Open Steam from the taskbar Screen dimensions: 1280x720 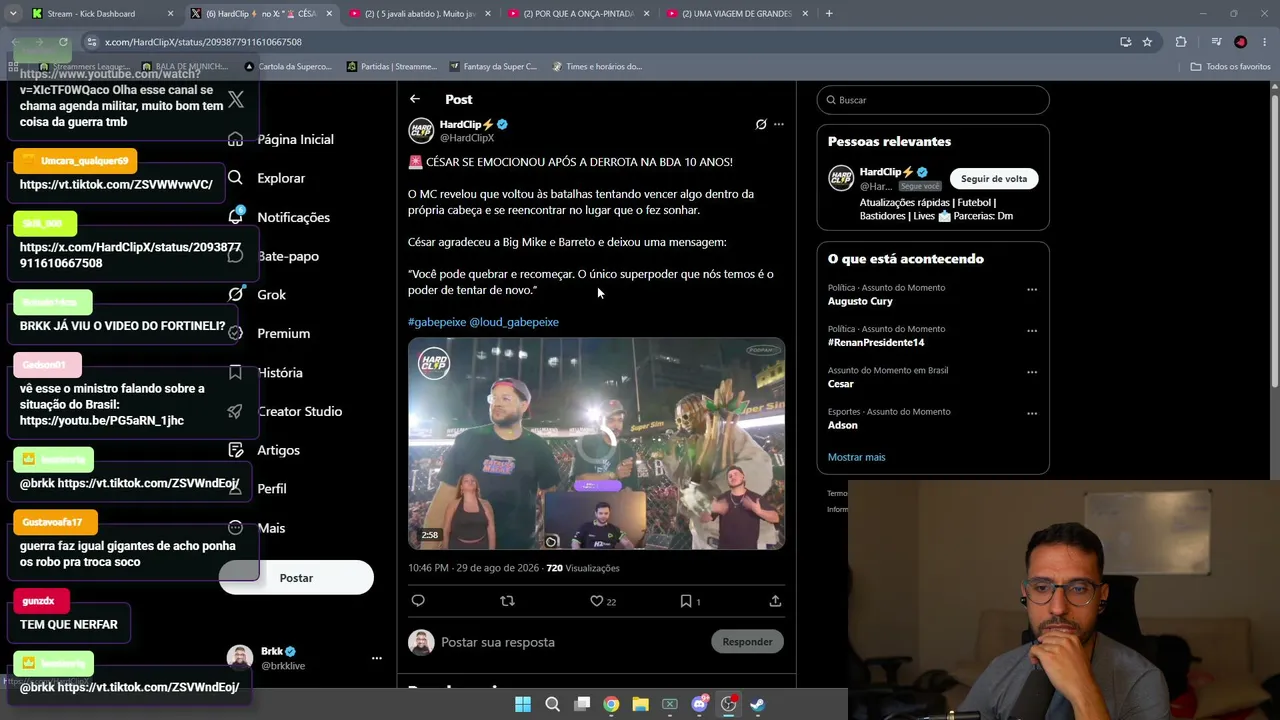(x=758, y=704)
